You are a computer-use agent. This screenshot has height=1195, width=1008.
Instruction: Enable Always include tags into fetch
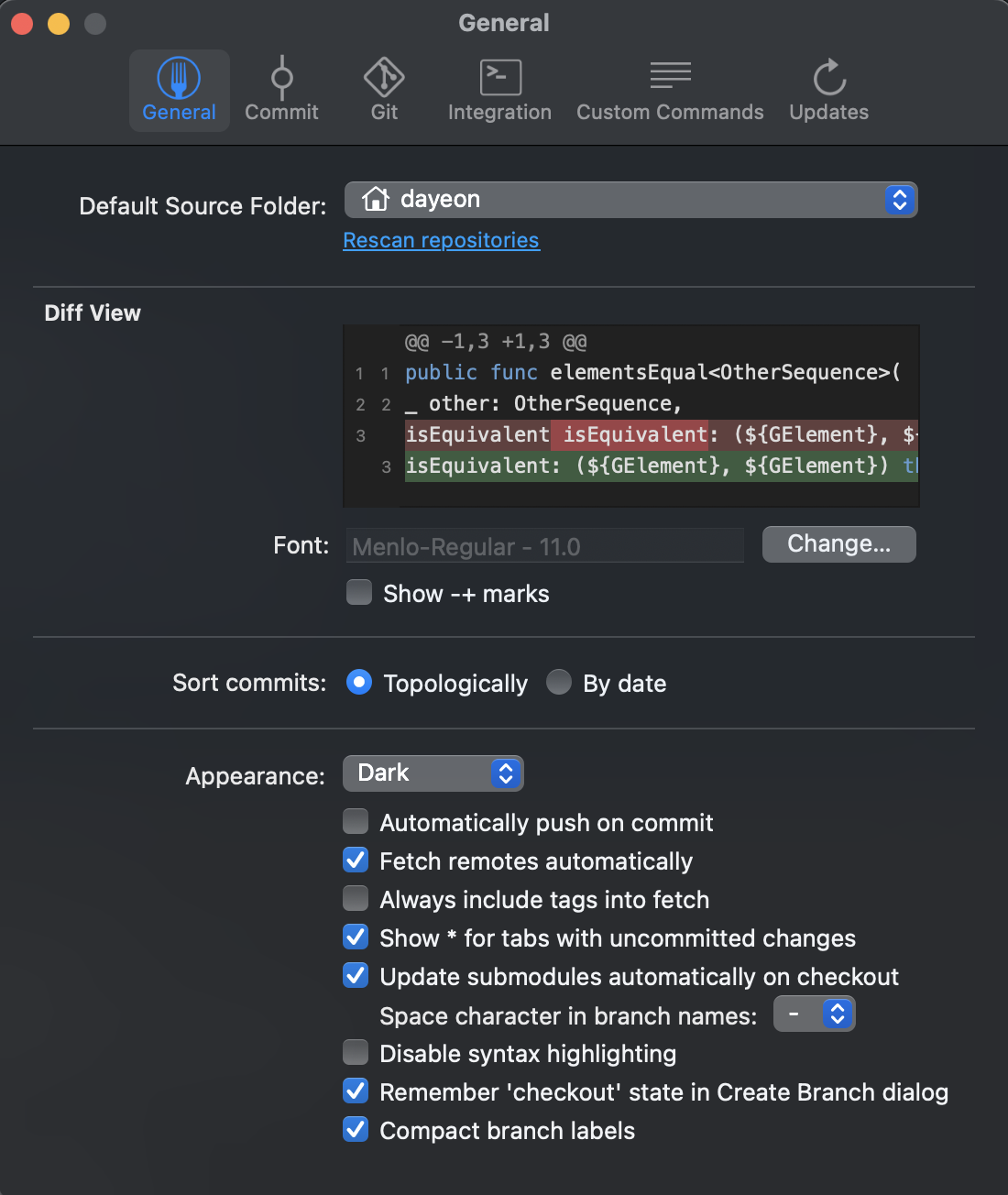pos(356,898)
